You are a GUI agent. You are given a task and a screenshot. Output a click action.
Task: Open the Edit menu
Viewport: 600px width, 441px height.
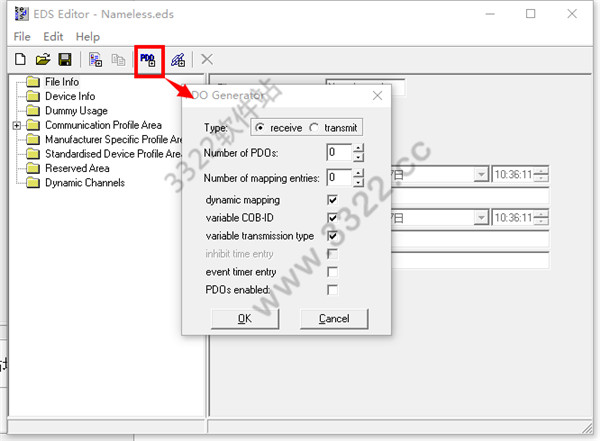pos(53,37)
